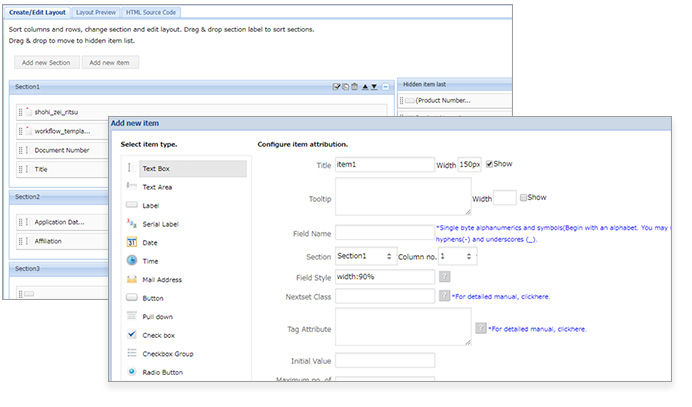Open the Section dropdown showing Section1
This screenshot has width=692, height=407.
click(366, 256)
